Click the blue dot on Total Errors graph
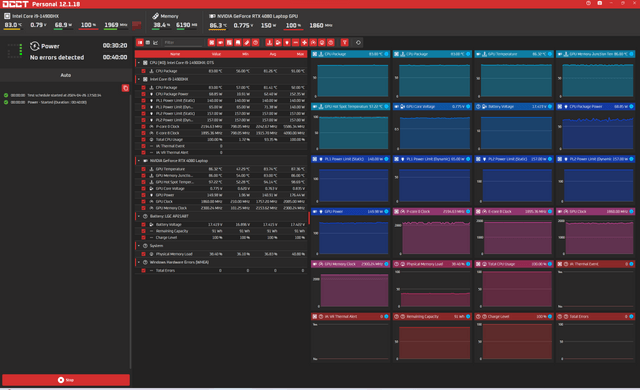 point(631,317)
